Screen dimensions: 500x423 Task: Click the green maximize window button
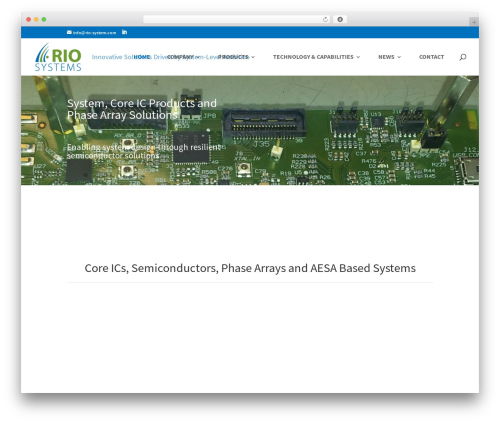click(44, 19)
